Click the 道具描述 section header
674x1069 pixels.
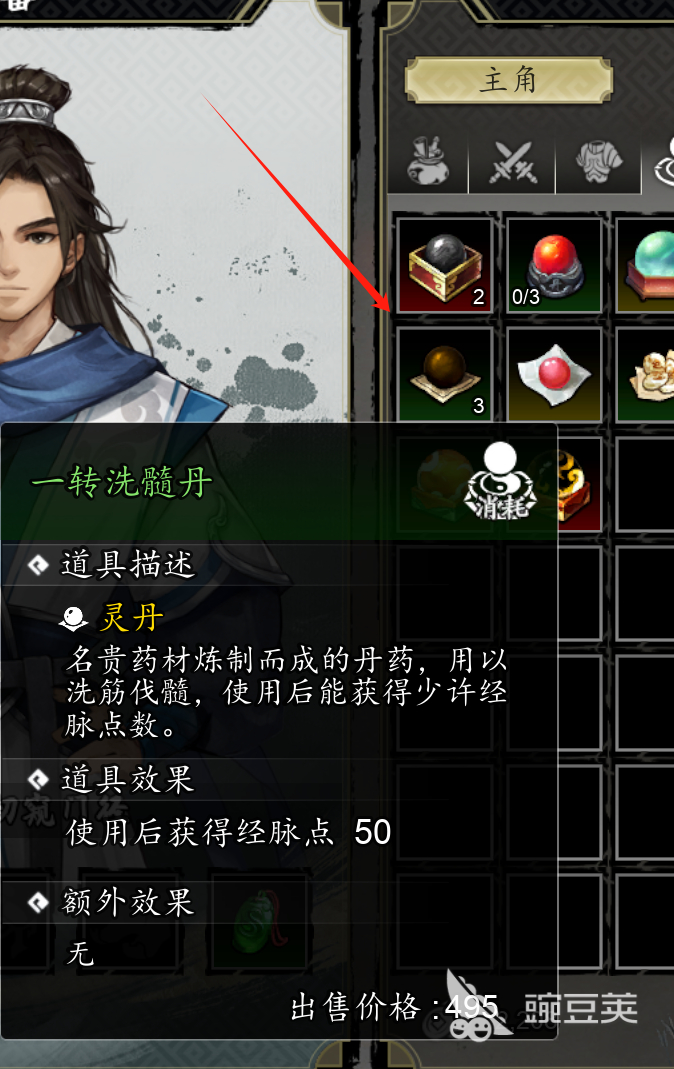(x=127, y=564)
